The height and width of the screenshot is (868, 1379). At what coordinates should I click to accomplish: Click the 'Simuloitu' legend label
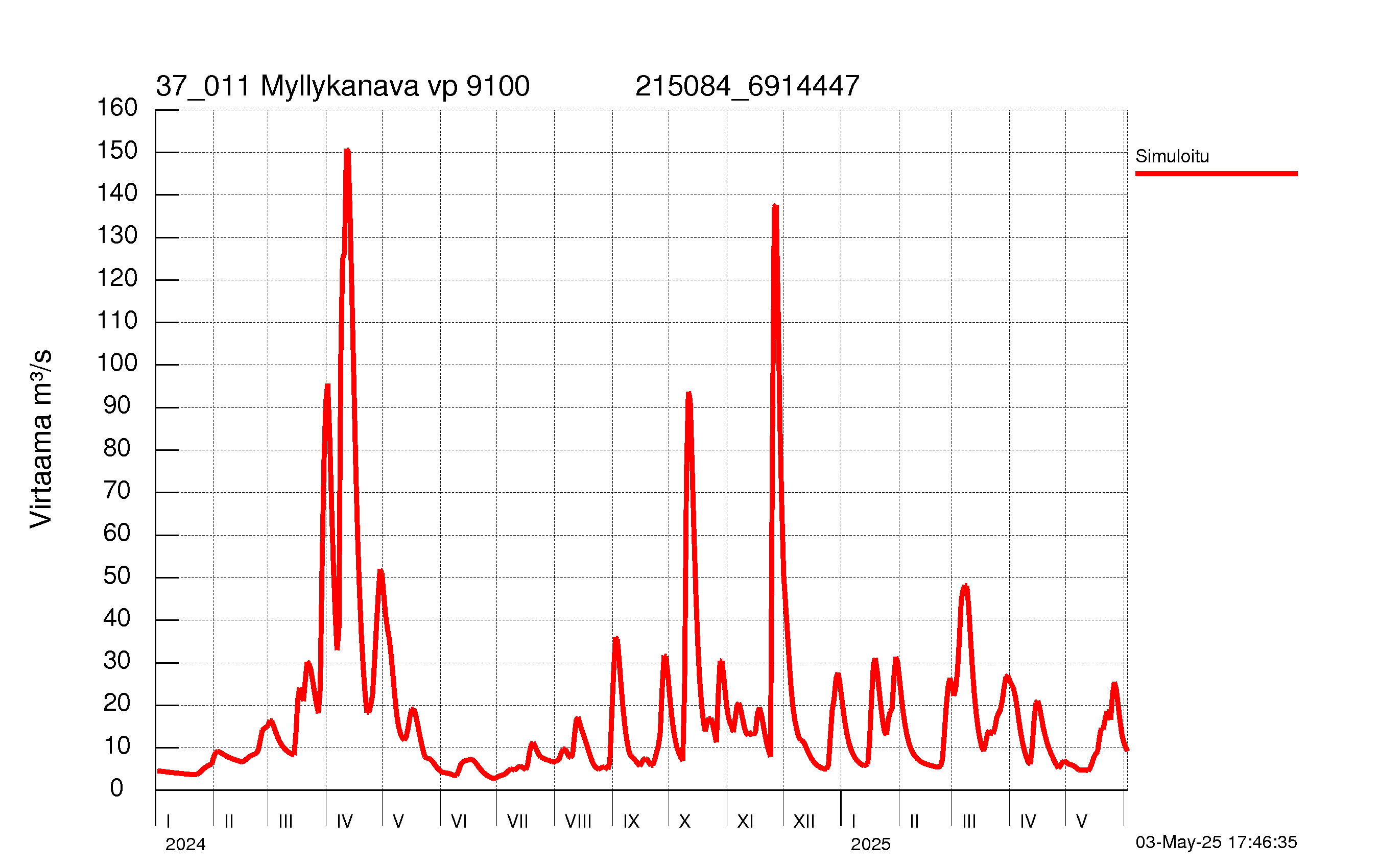(x=1172, y=156)
